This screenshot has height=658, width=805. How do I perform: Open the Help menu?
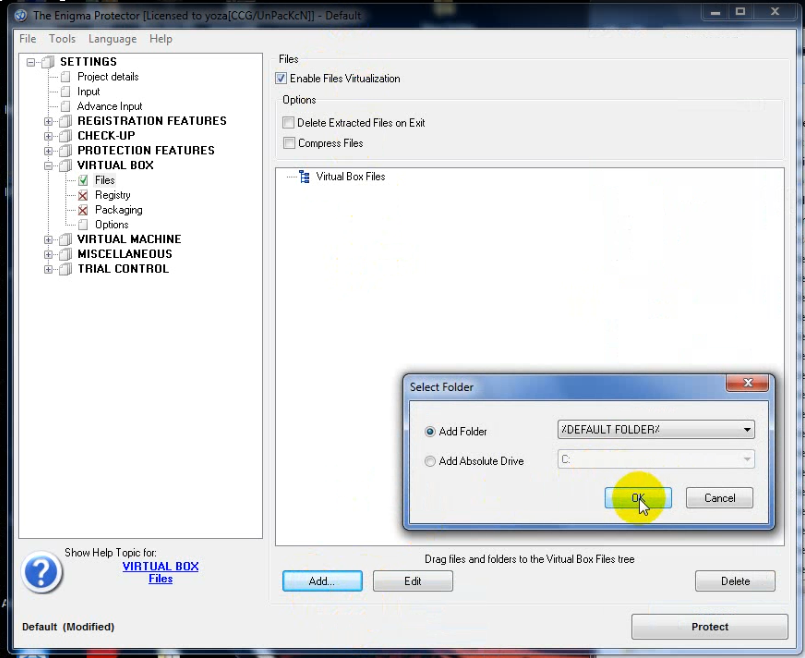161,39
